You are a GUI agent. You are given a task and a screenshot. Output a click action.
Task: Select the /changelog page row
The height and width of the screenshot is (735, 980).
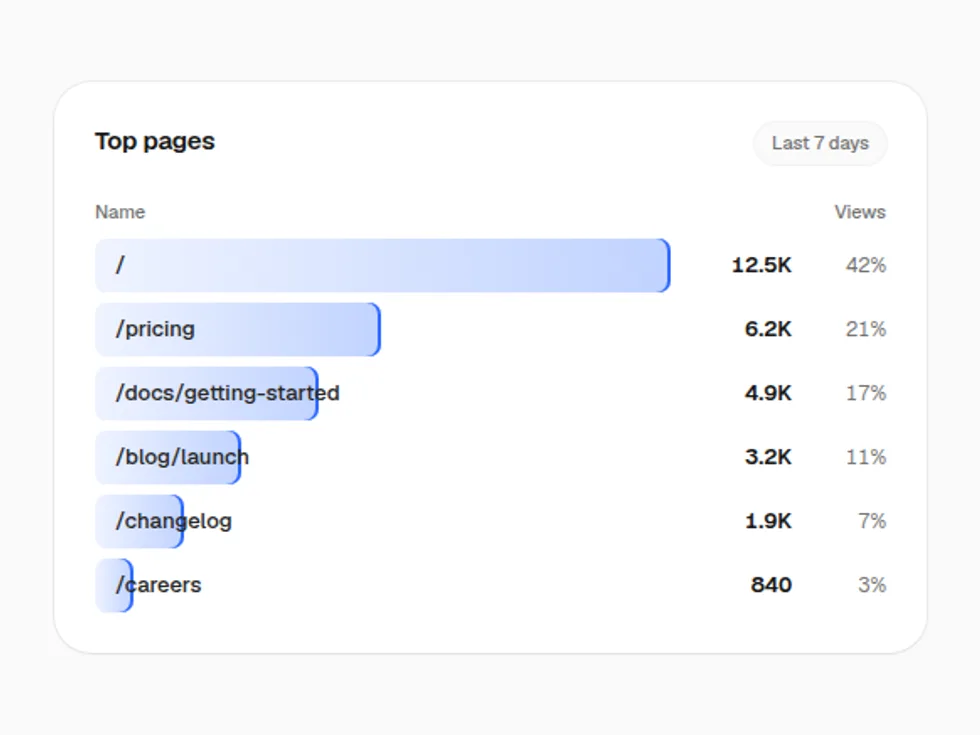click(491, 521)
